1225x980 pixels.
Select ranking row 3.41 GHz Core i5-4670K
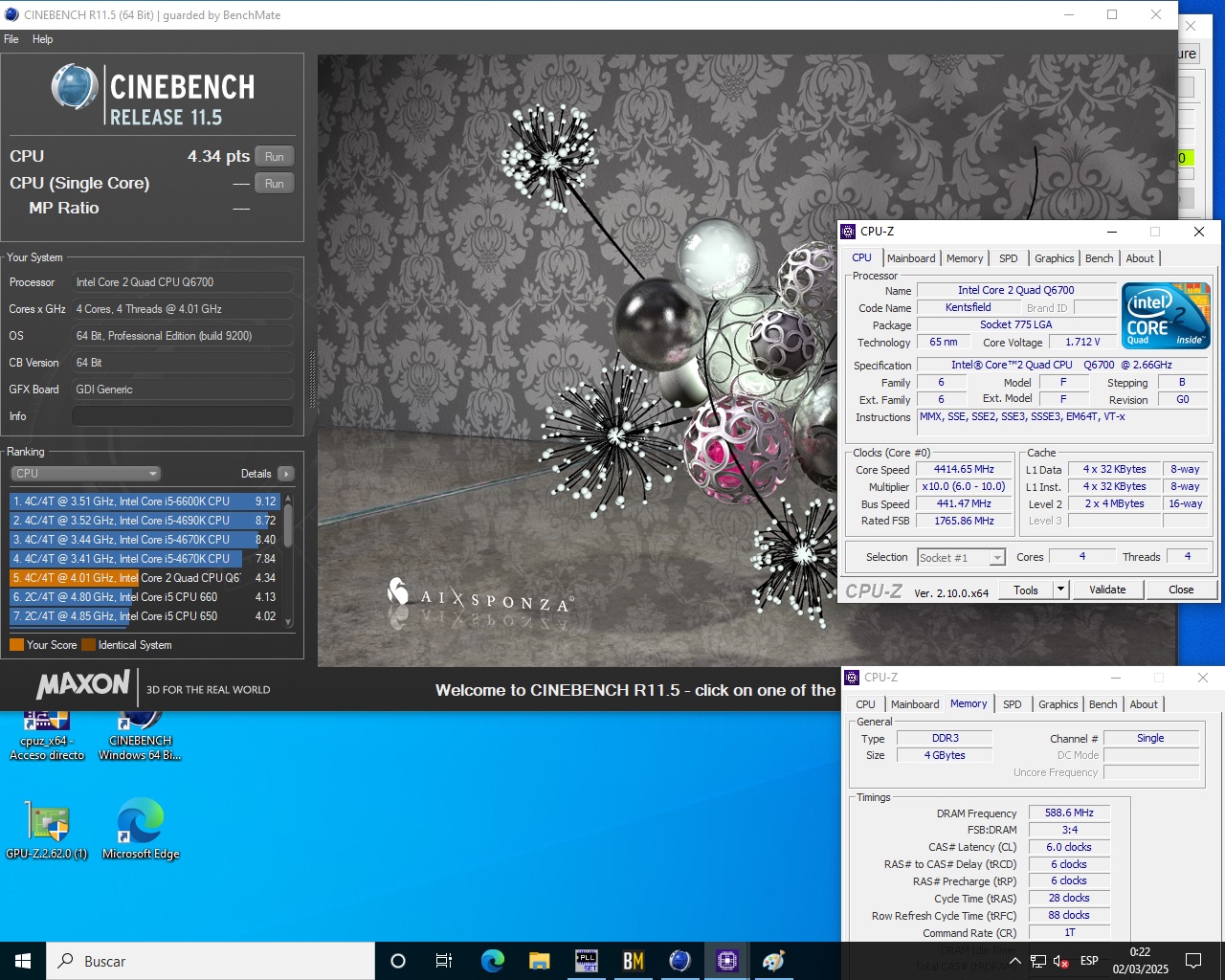point(145,559)
